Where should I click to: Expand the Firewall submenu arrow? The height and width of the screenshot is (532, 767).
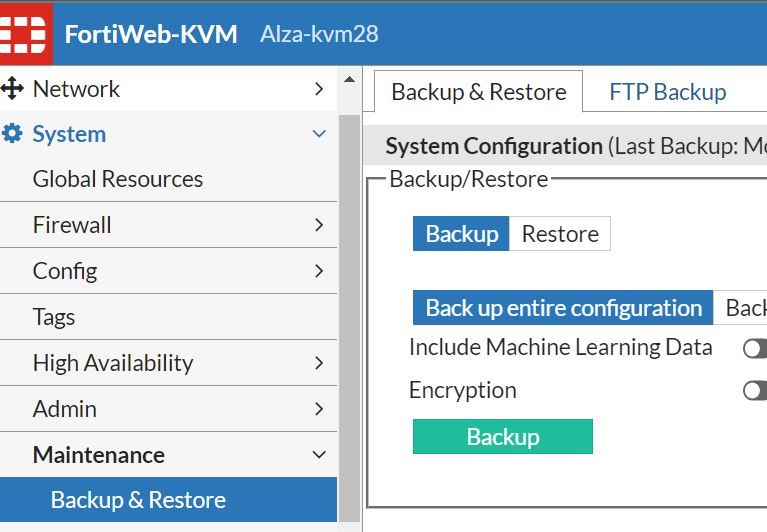pyautogui.click(x=319, y=225)
